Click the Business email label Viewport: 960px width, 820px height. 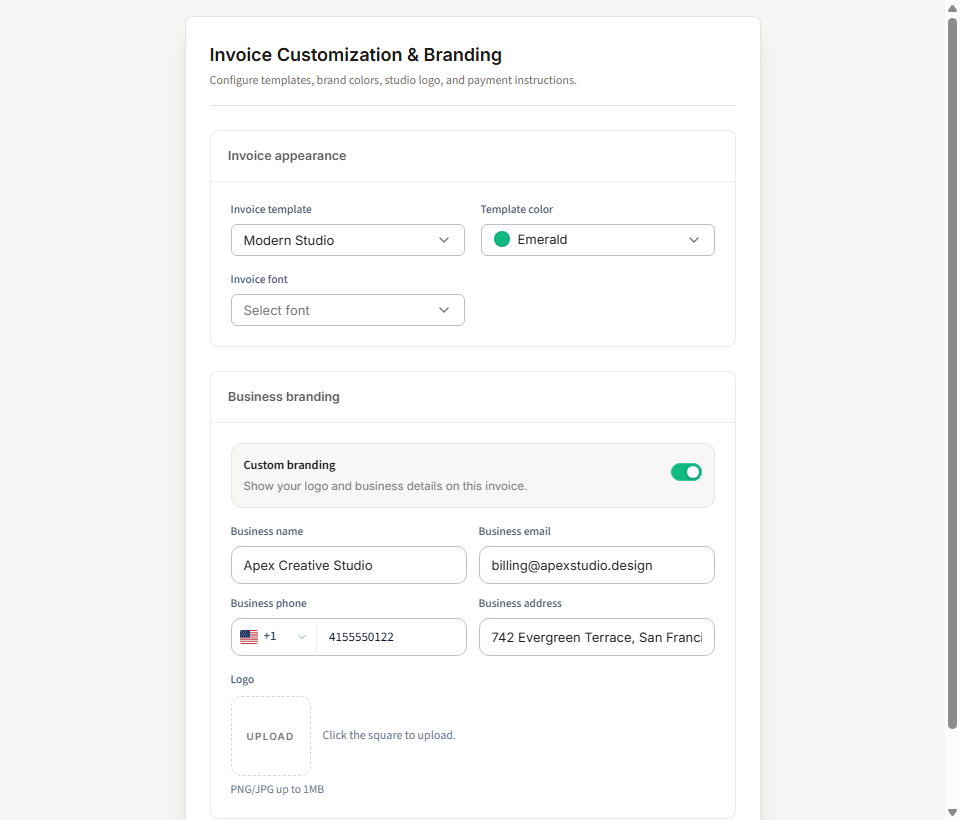pyautogui.click(x=515, y=532)
